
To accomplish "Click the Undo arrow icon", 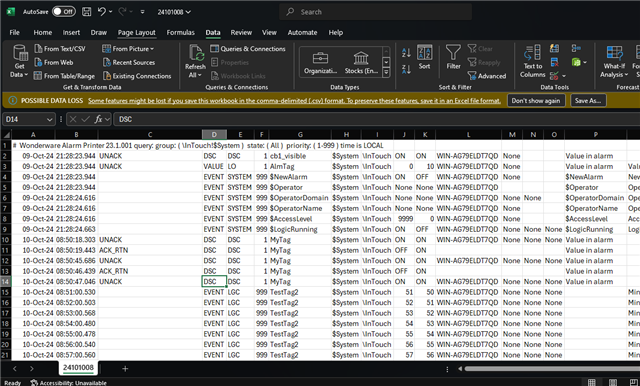I will point(102,11).
